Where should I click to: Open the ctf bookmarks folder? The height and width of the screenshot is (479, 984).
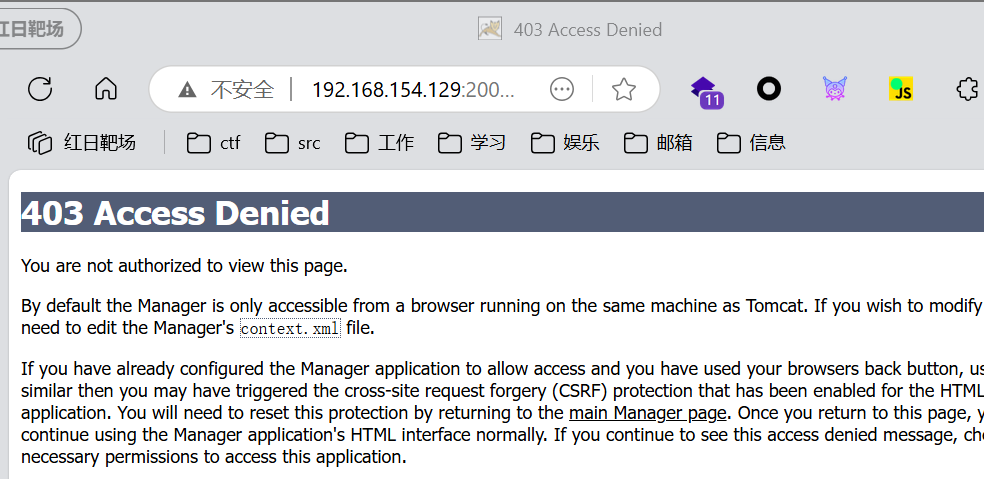[213, 143]
